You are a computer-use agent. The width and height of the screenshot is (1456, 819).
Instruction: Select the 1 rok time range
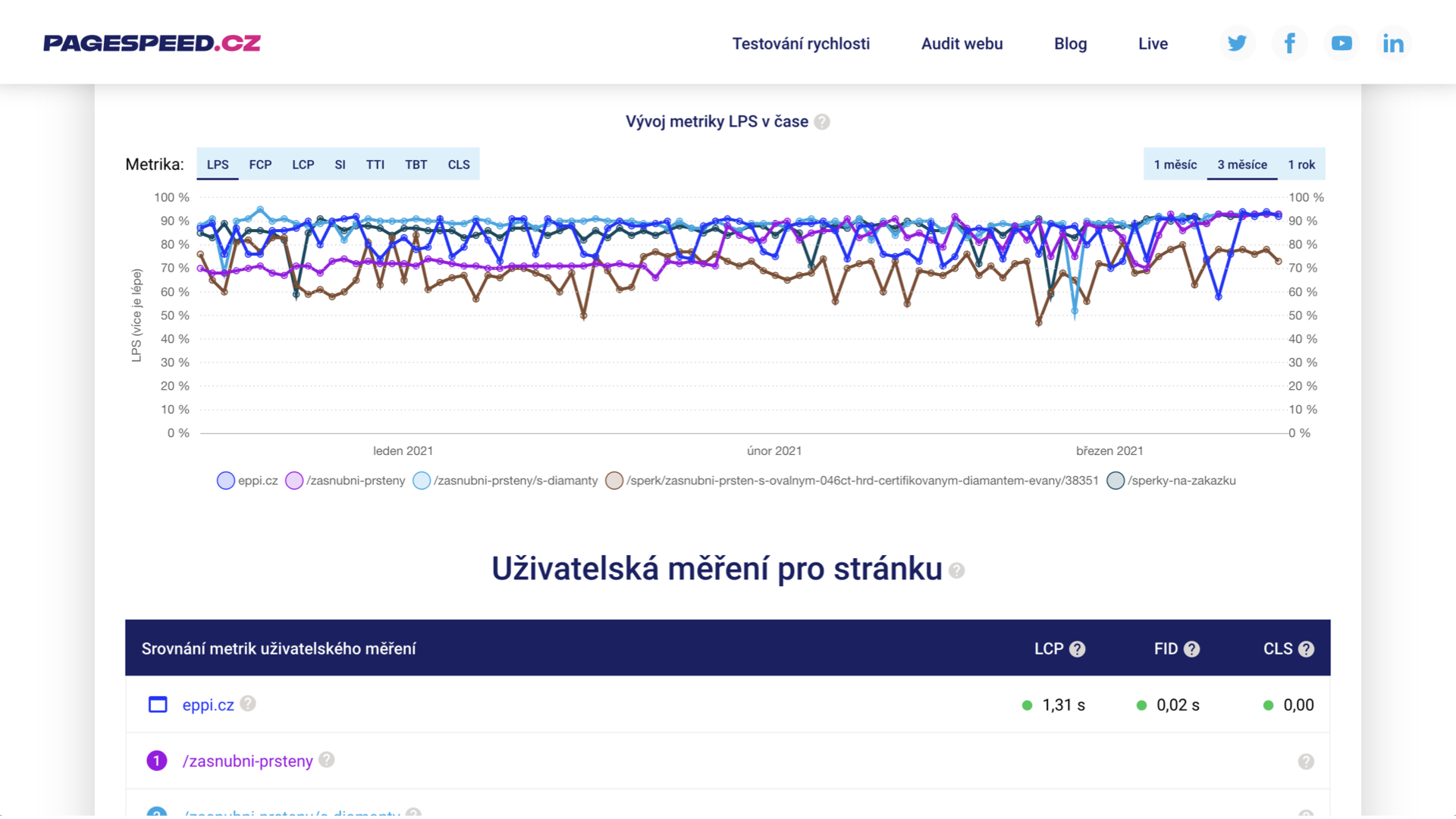1301,165
